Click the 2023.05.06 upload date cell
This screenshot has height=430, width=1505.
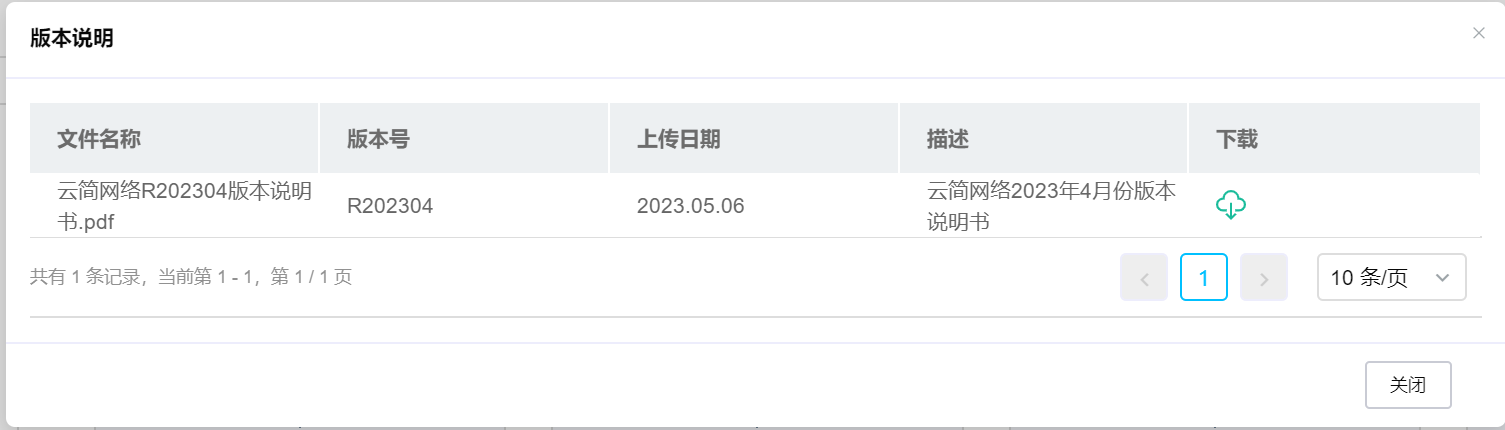pos(690,206)
